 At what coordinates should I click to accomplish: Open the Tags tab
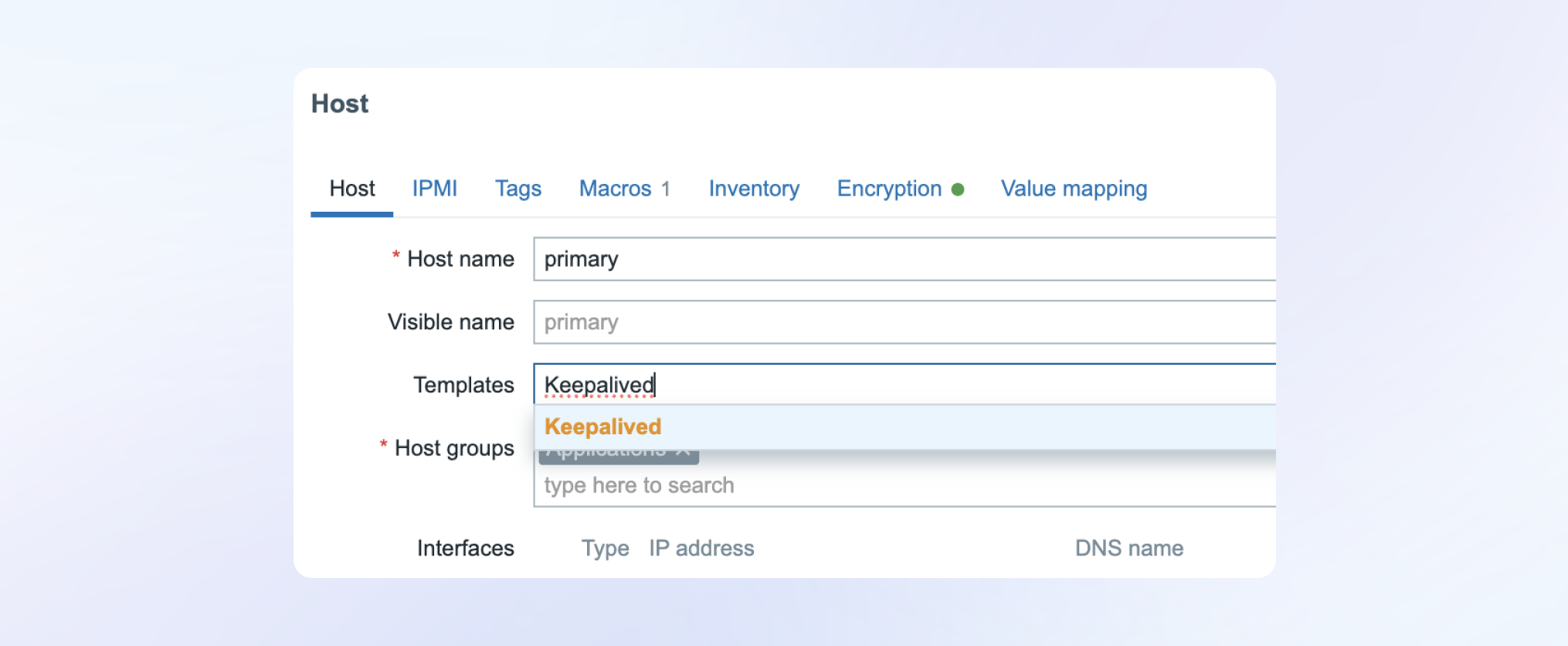(518, 189)
